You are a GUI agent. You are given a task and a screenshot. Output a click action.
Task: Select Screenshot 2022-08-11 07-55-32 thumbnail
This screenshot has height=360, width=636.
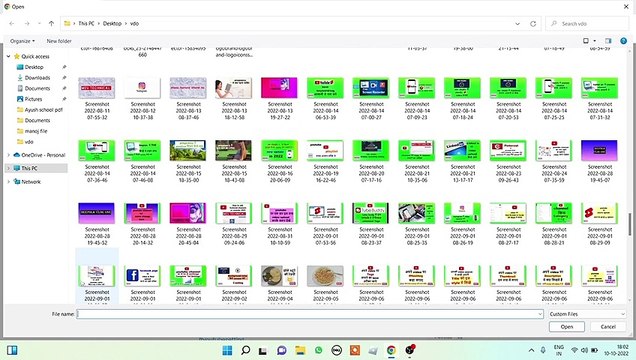click(x=97, y=88)
